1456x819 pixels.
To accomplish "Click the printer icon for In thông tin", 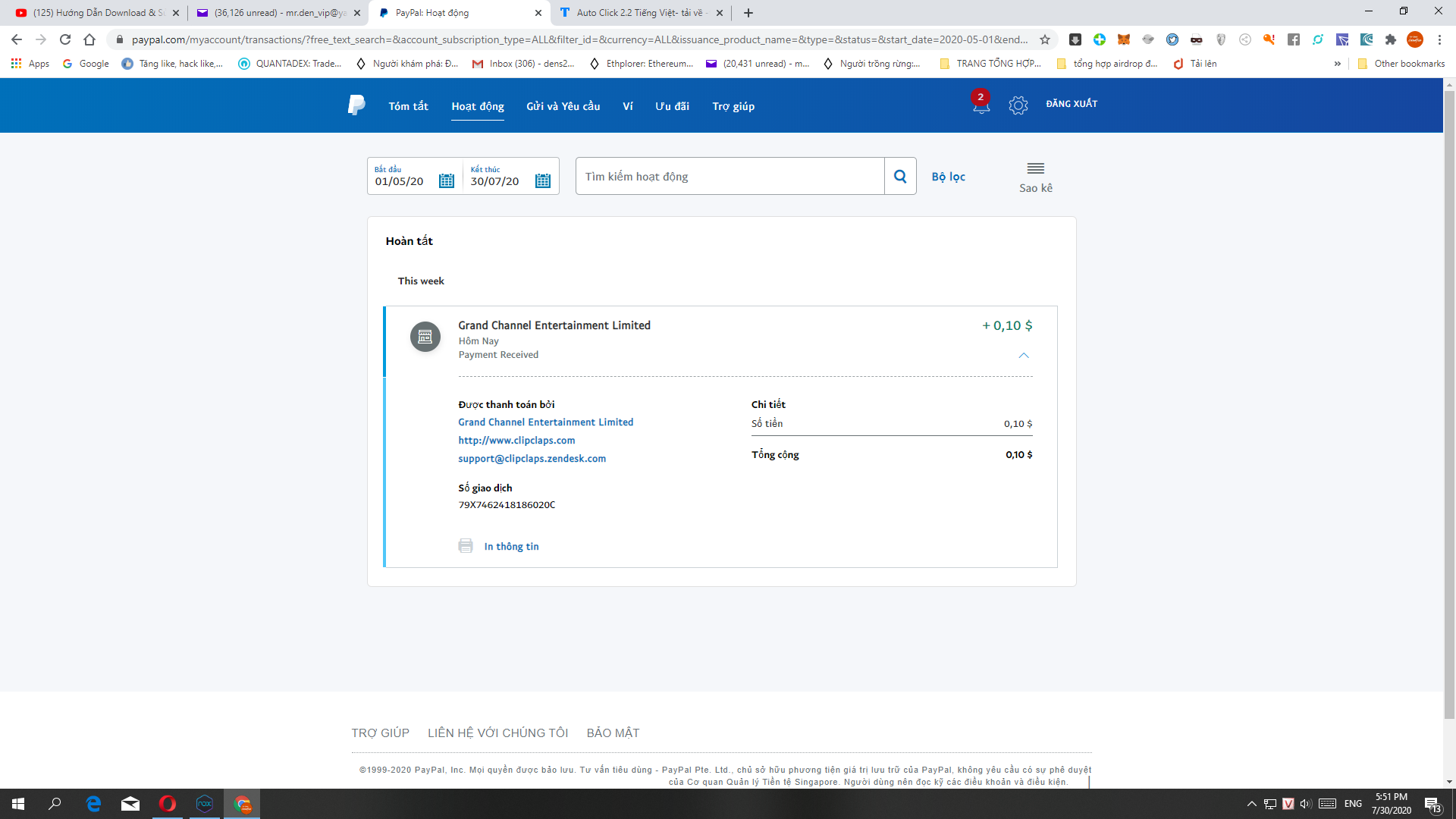I will tap(466, 546).
